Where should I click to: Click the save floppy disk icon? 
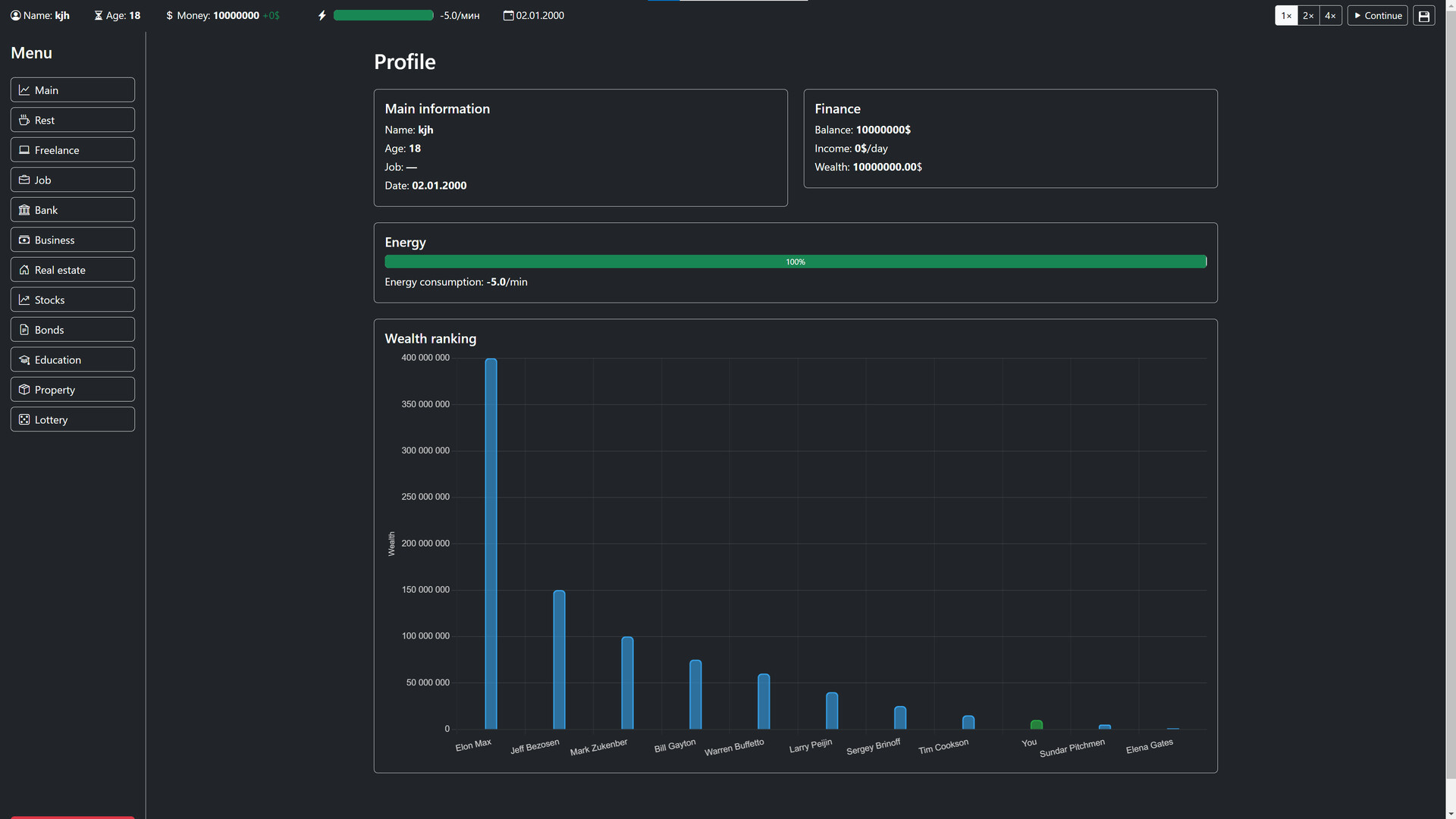coord(1423,16)
